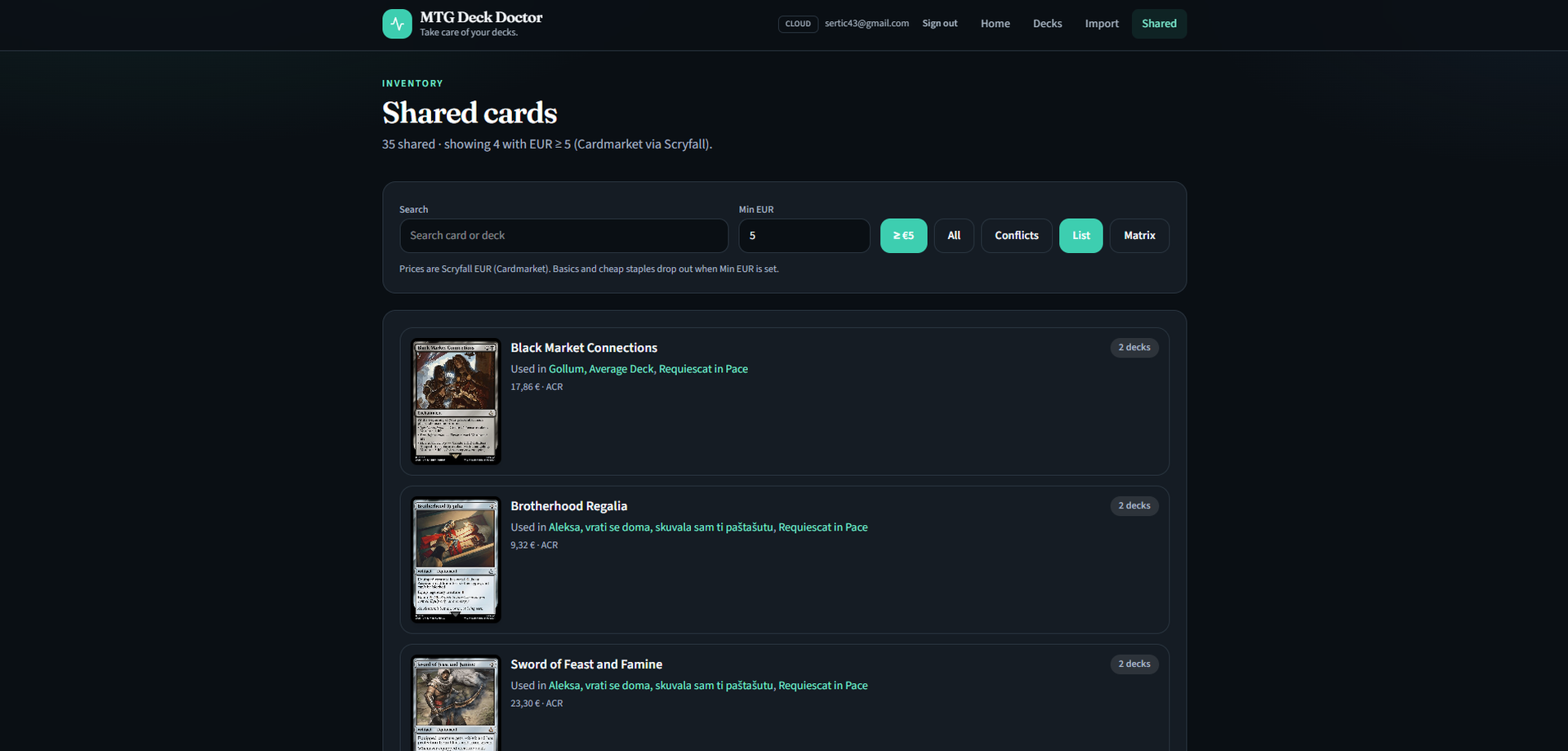Open Gollum, Average Deck link
The height and width of the screenshot is (751, 1568).
pyautogui.click(x=601, y=369)
